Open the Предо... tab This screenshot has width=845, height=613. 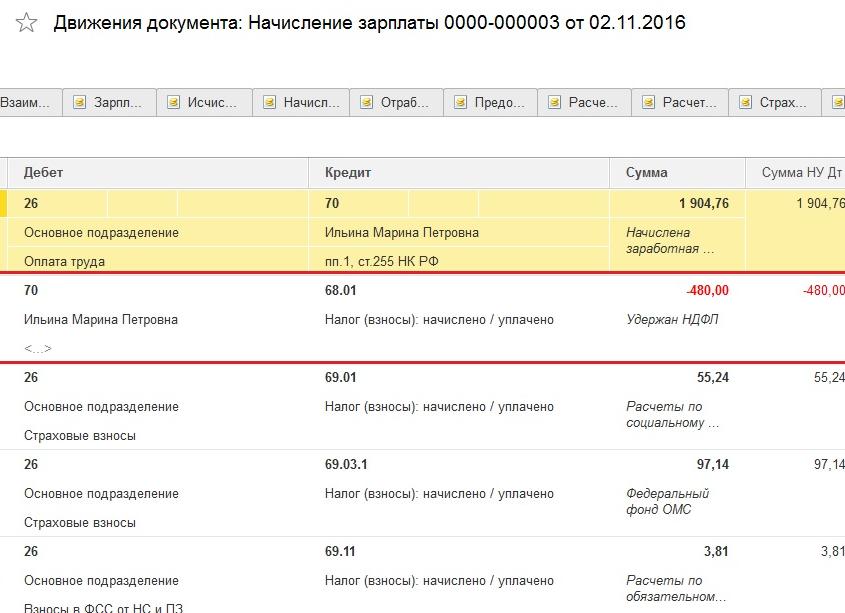490,102
